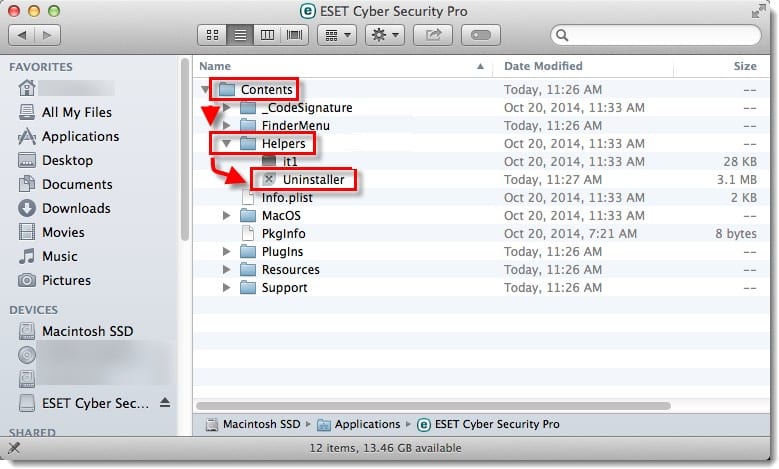Switch to column view

pos(267,35)
